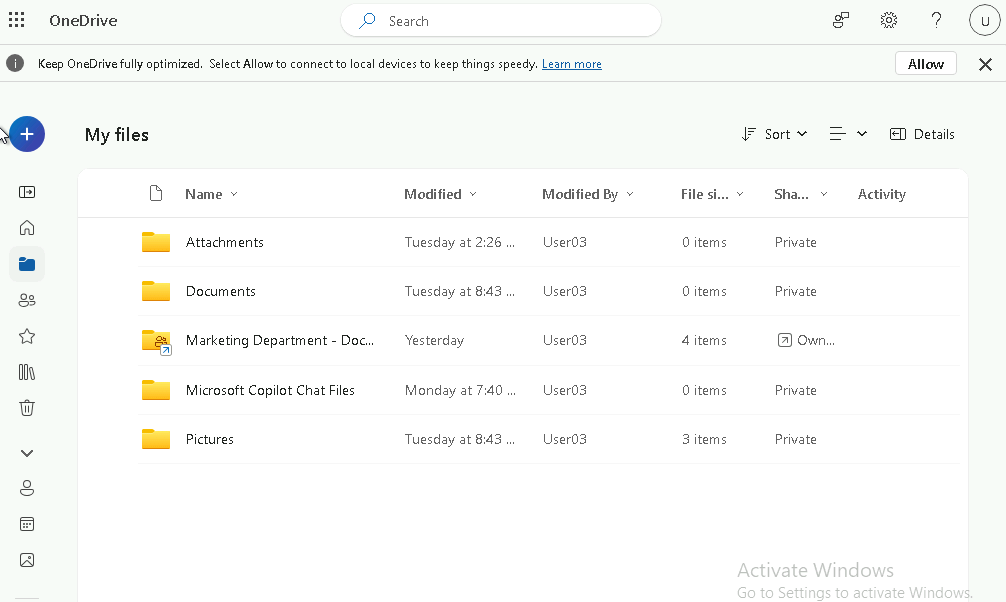Open the Attachments folder

pos(225,242)
